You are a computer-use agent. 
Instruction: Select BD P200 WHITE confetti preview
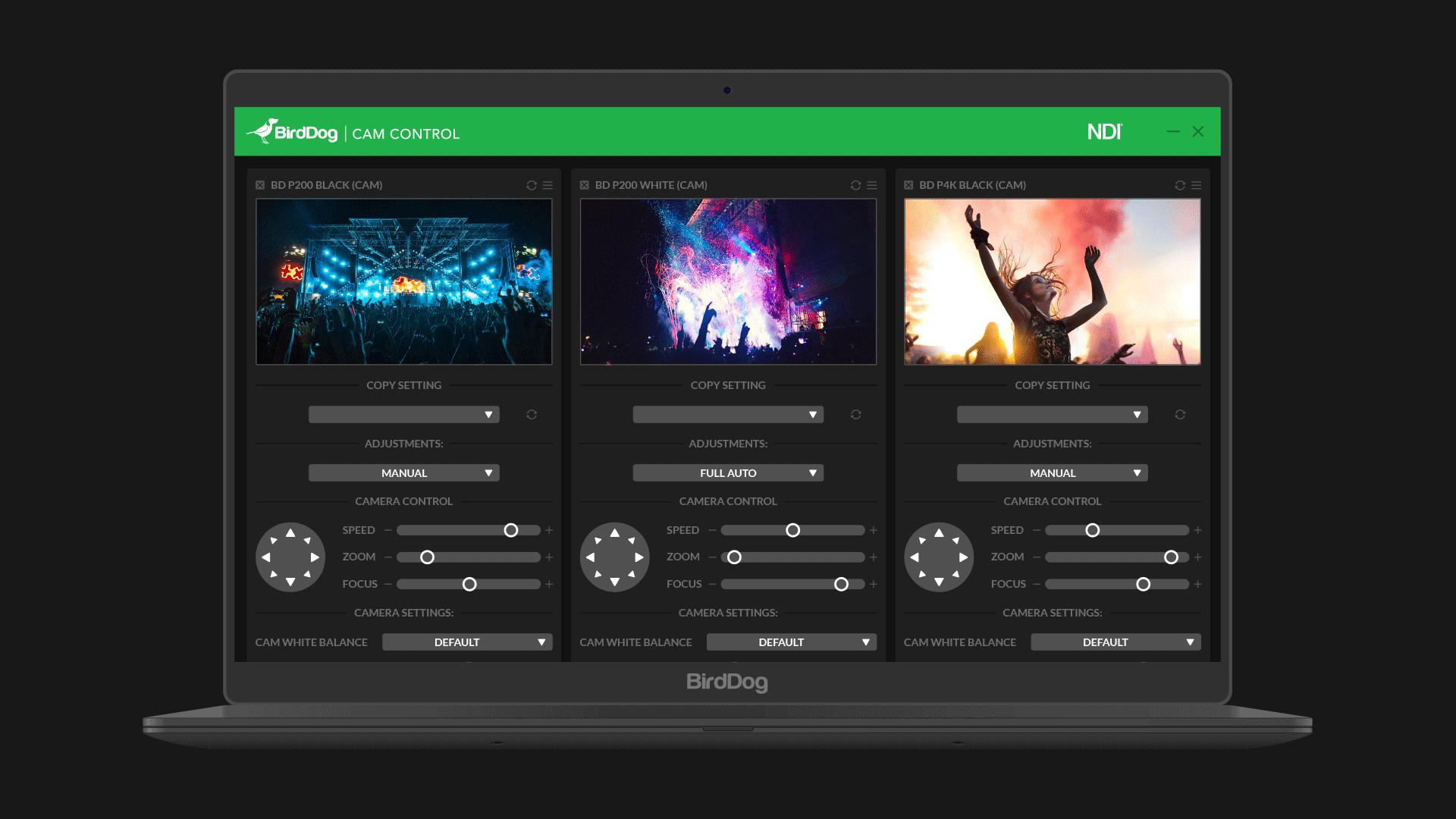[728, 281]
